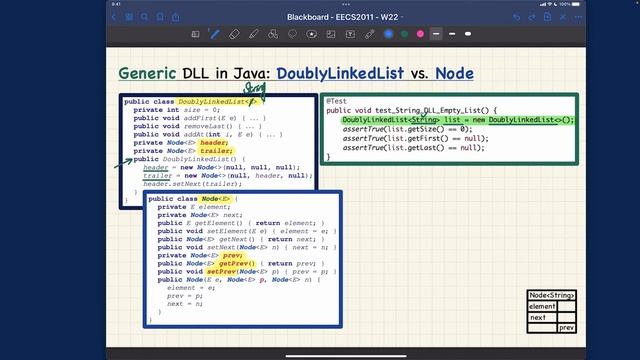Viewport: 640px width, 360px height.
Task: Click "header.setNext(trailer);" code line
Action: pos(192,184)
